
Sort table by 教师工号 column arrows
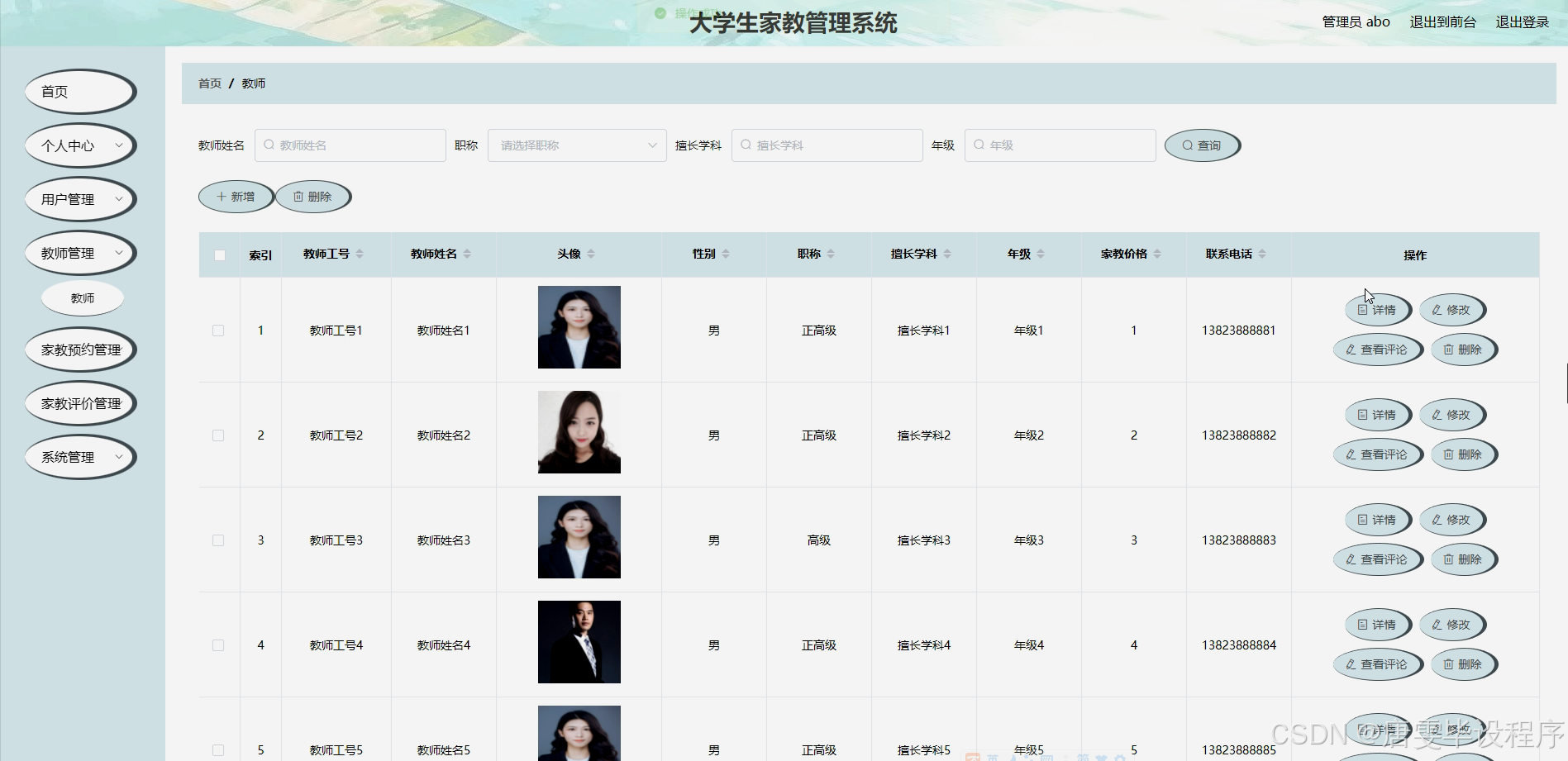click(360, 254)
